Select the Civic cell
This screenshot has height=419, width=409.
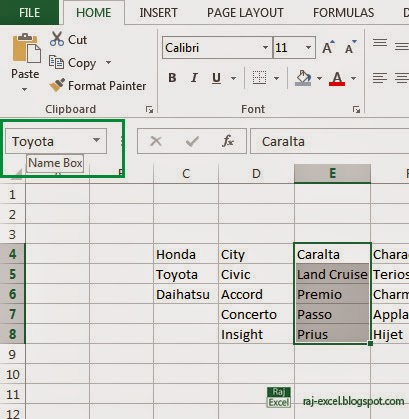(x=256, y=274)
